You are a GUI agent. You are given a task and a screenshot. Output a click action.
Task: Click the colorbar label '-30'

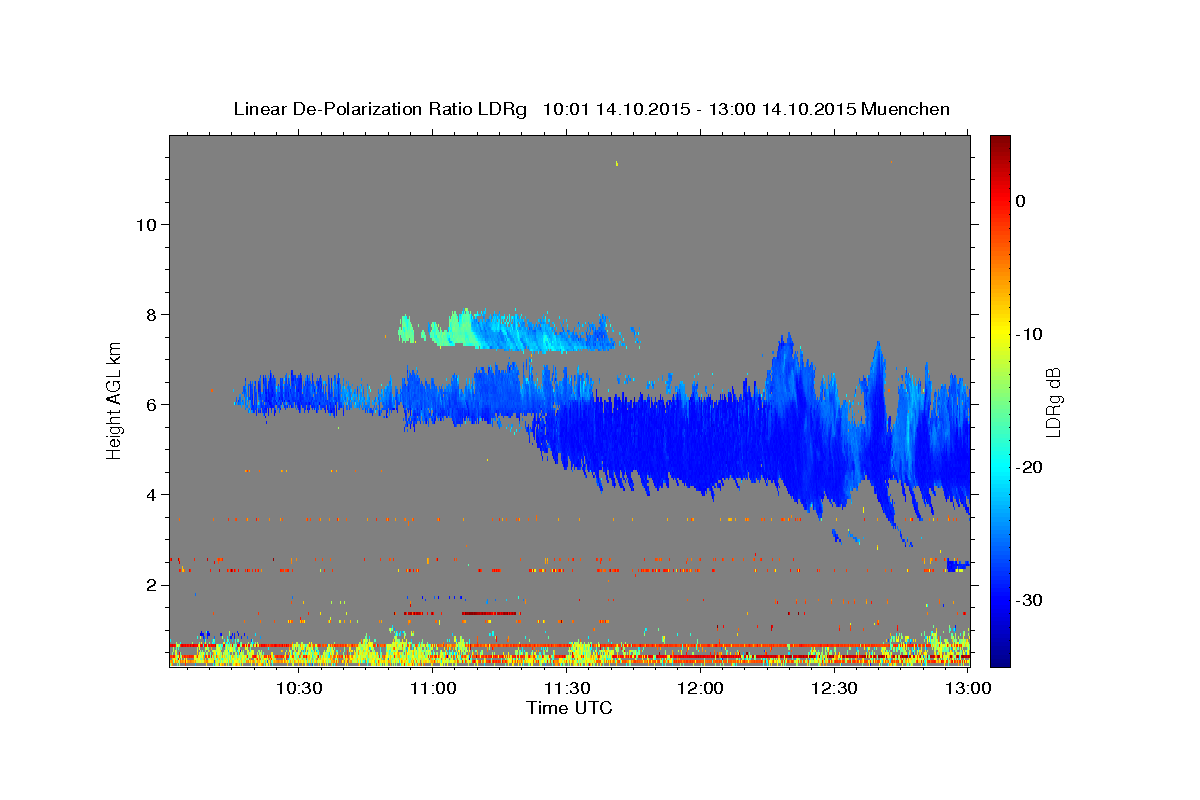[1030, 600]
